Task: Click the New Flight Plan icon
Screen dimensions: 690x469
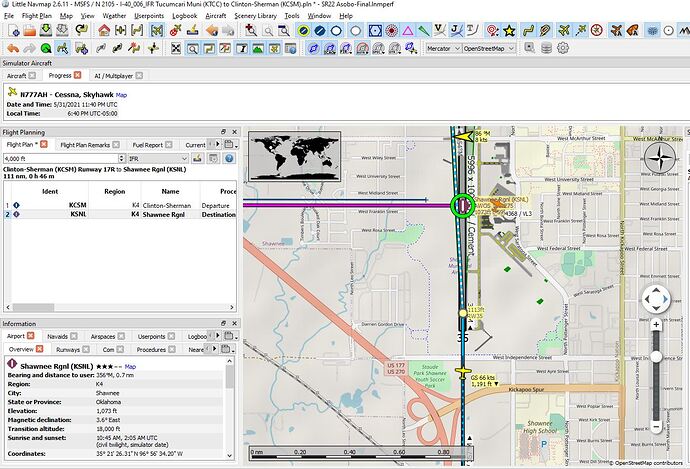Action: (x=13, y=30)
